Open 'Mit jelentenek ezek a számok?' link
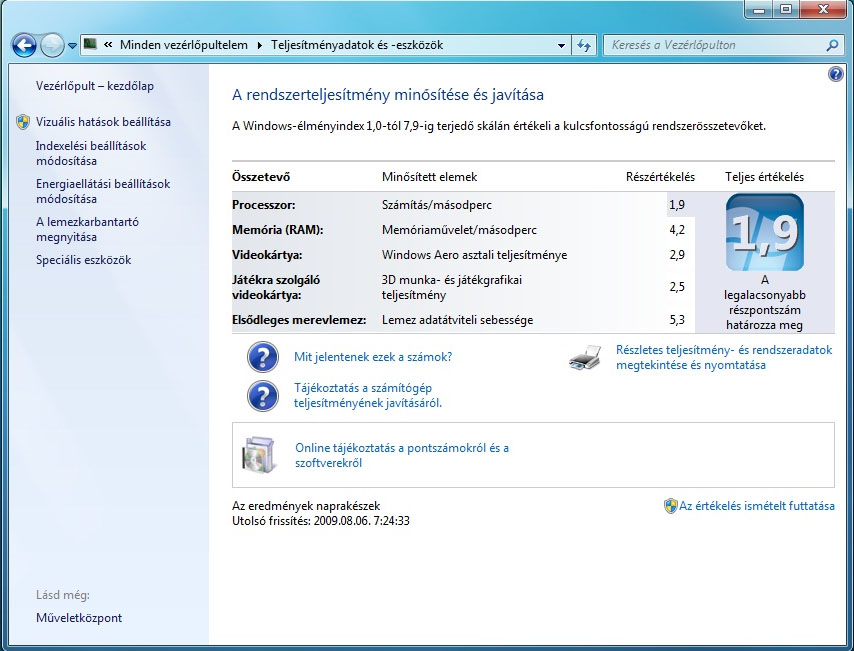The width and height of the screenshot is (854, 651). point(373,357)
